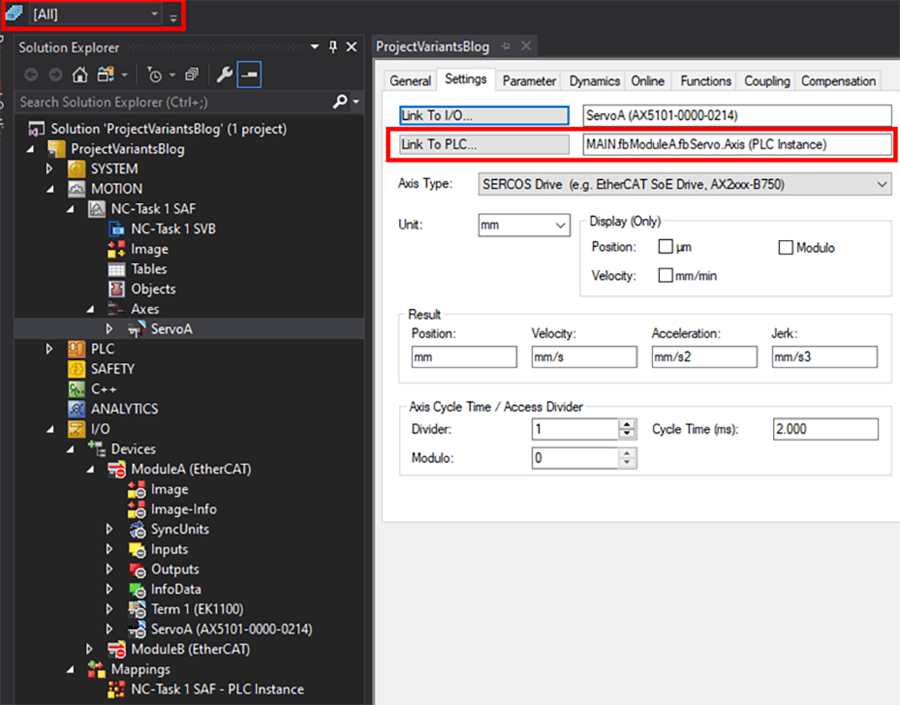
Task: Click the Search Solution Explorer field
Action: pyautogui.click(x=172, y=102)
